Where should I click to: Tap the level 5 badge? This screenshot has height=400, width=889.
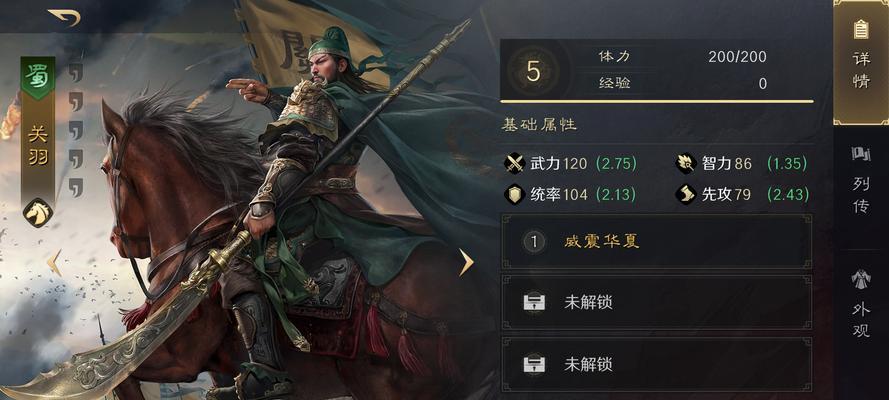[x=533, y=71]
